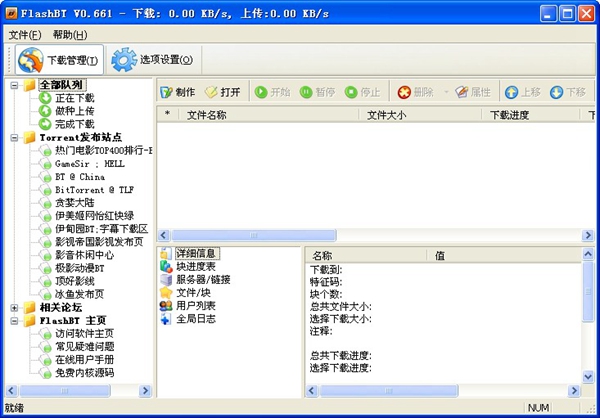Expand the 相关论坛 tree node
The width and height of the screenshot is (600, 418).
15,307
